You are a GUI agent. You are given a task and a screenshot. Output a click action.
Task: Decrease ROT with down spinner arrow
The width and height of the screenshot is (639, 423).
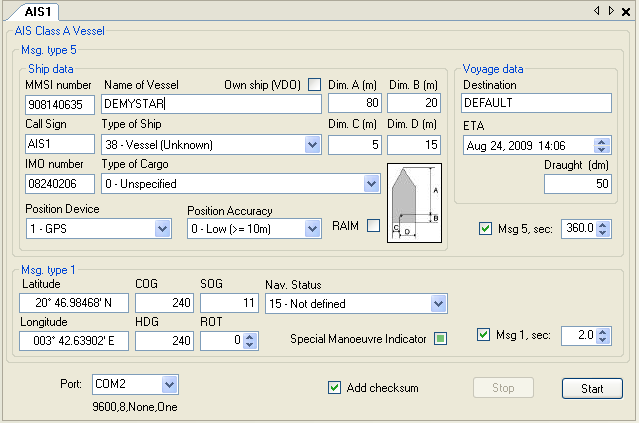pos(250,345)
